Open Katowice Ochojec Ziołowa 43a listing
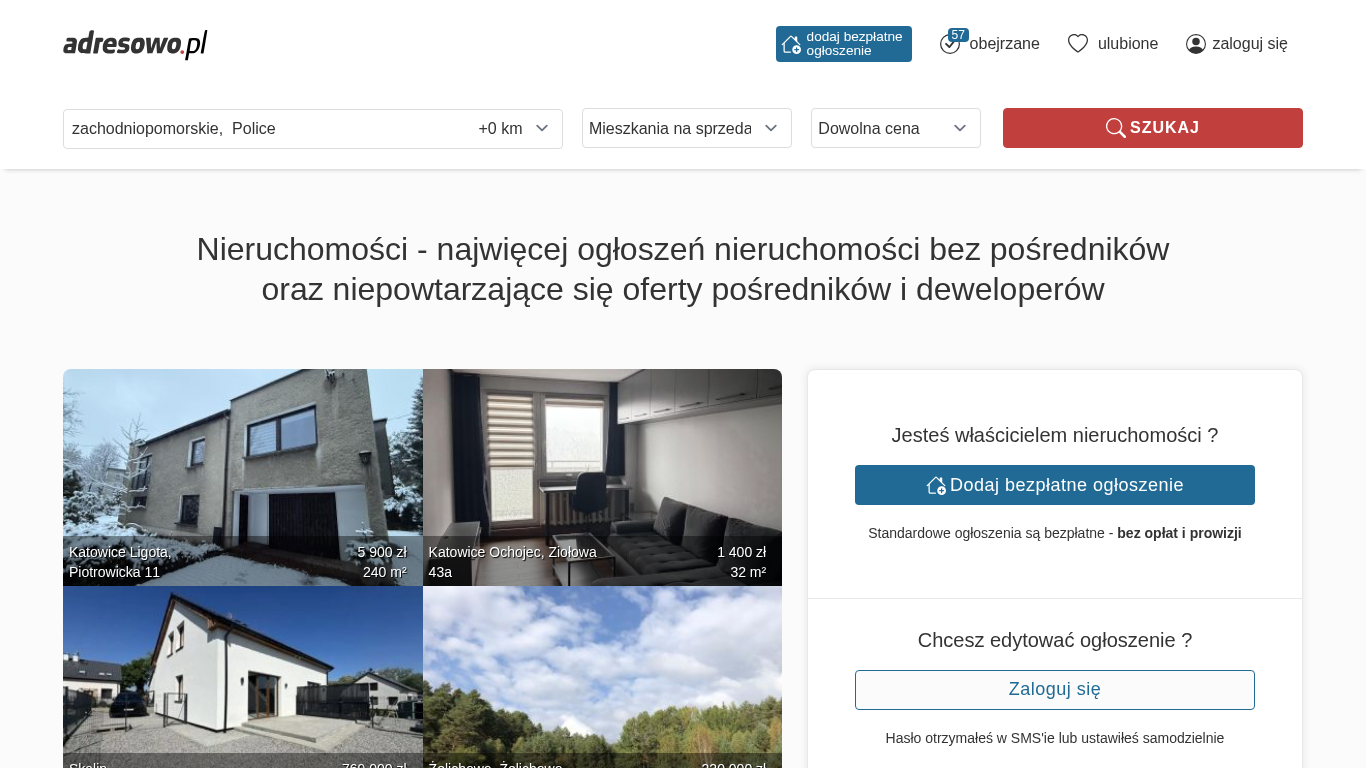Screen dimensions: 1366x768 tap(602, 460)
